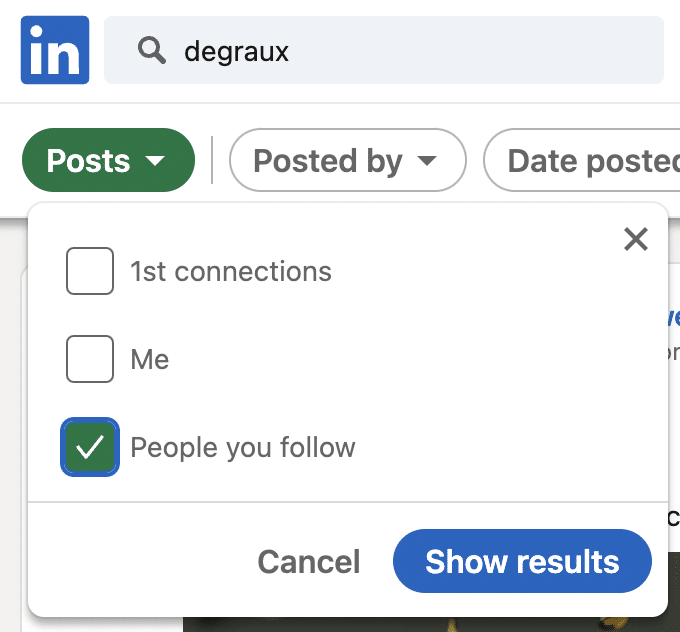Close the filter popup with X
The image size is (680, 632).
(635, 239)
